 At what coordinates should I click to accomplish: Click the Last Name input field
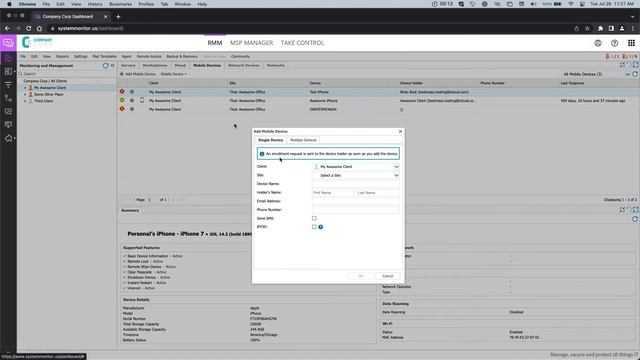(378, 193)
